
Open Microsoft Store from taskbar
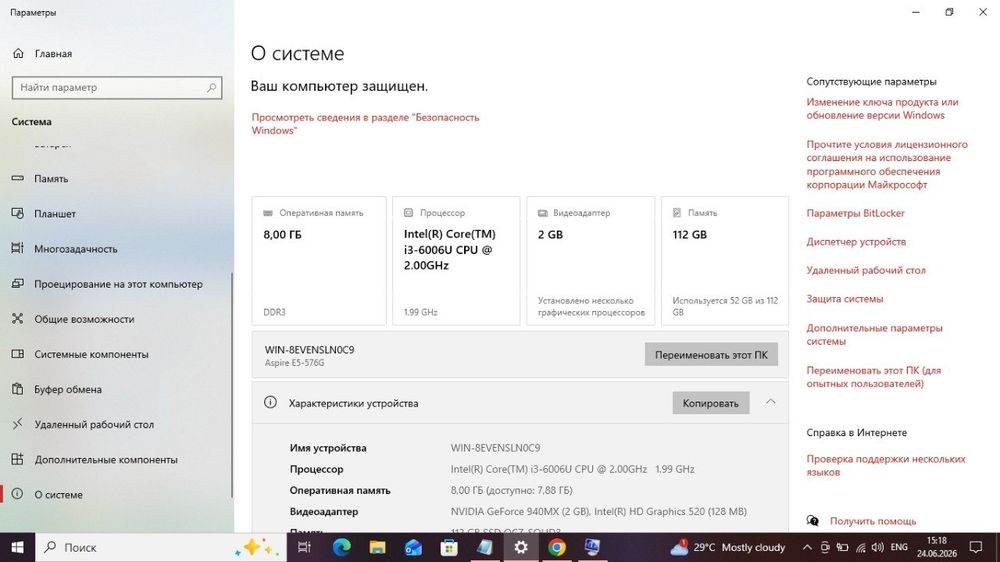coord(449,547)
